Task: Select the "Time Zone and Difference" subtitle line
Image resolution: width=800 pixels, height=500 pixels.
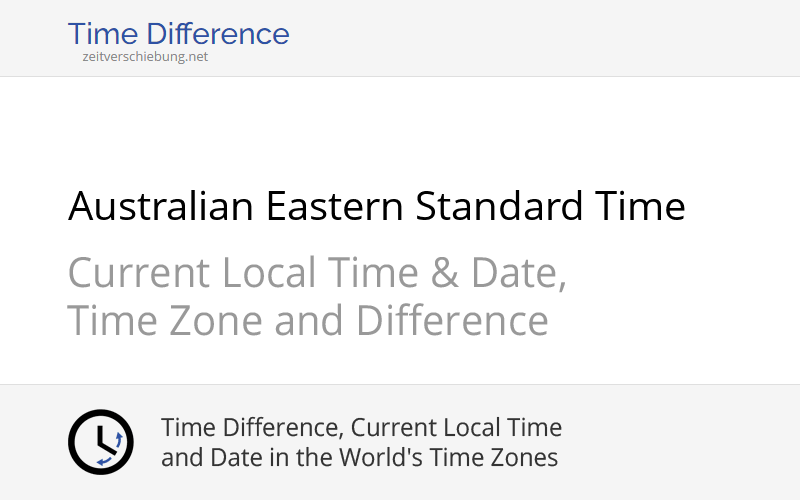Action: click(x=308, y=321)
